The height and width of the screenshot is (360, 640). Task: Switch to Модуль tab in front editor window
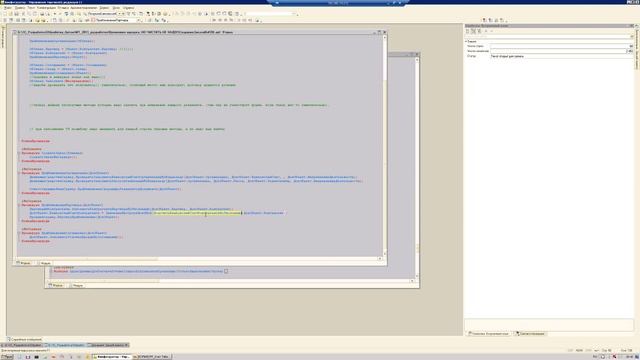[44, 263]
